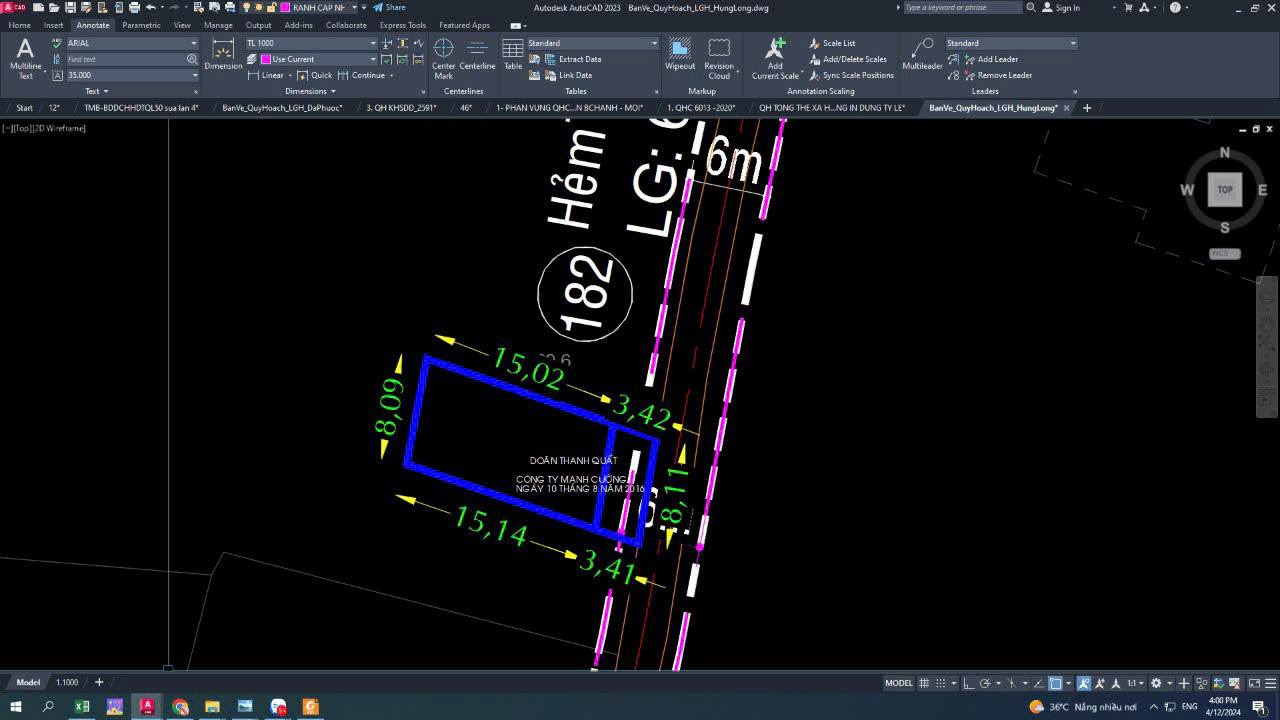Open the BanVe_QuyHoach_LGH_DaPhuoc drawing tab

tap(282, 108)
